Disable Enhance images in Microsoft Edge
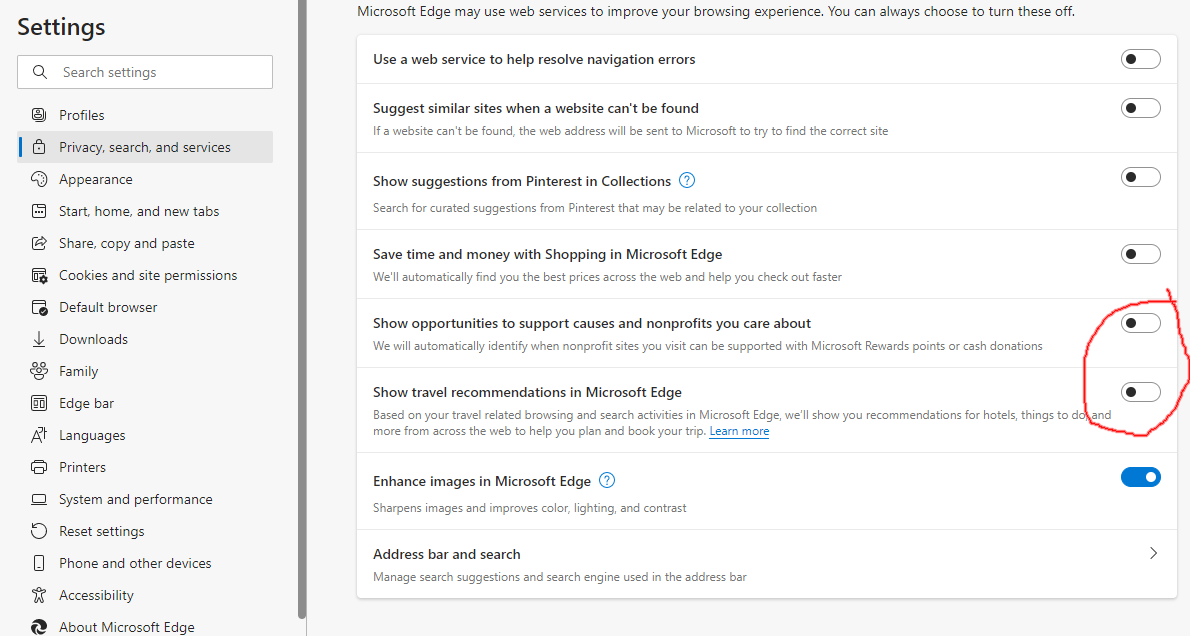 pos(1140,478)
